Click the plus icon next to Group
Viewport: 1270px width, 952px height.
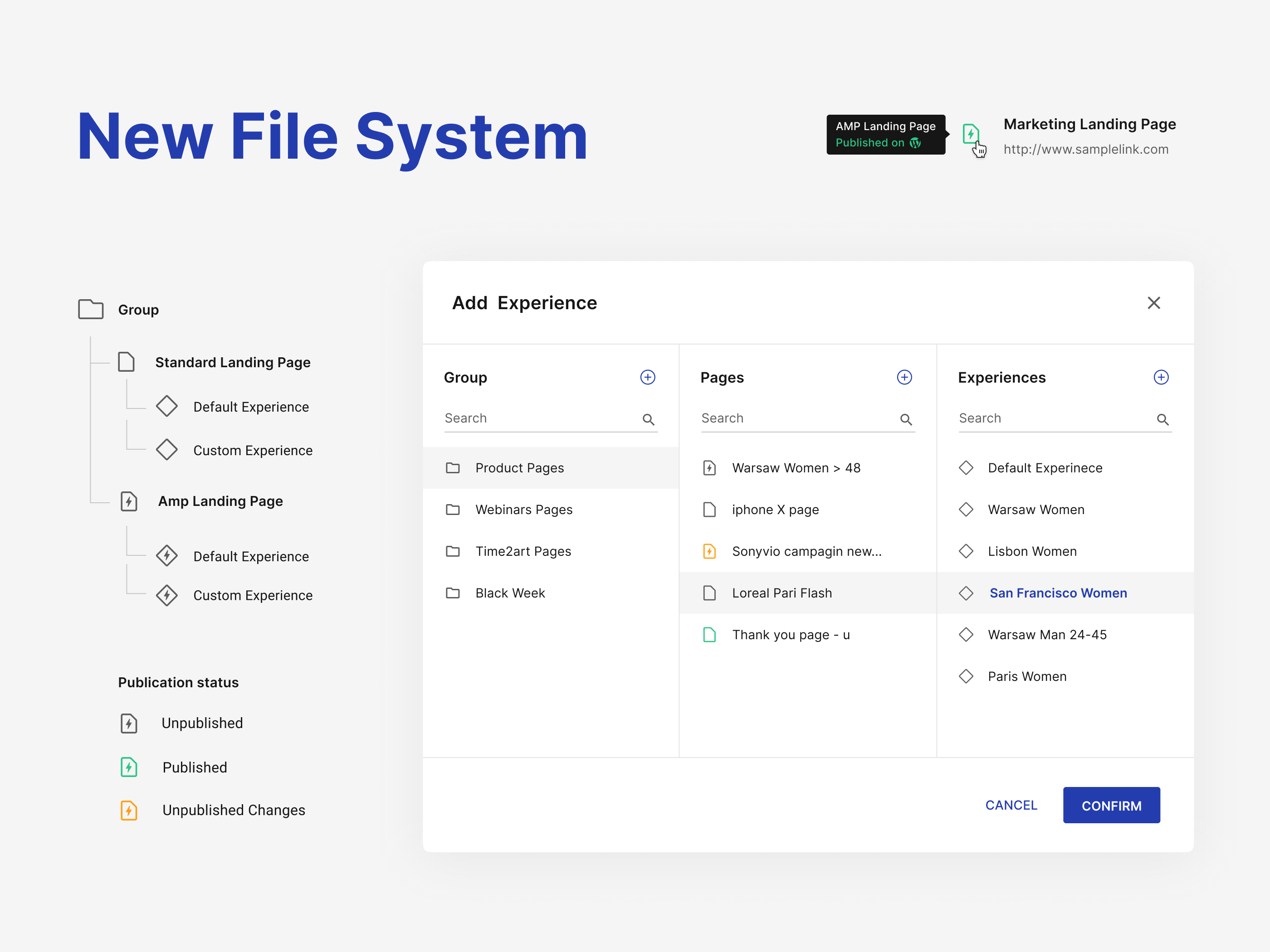[648, 377]
